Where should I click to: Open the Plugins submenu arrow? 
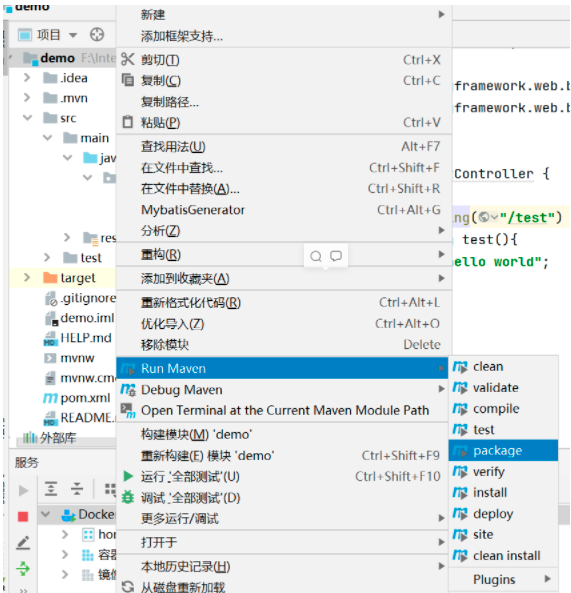547,579
